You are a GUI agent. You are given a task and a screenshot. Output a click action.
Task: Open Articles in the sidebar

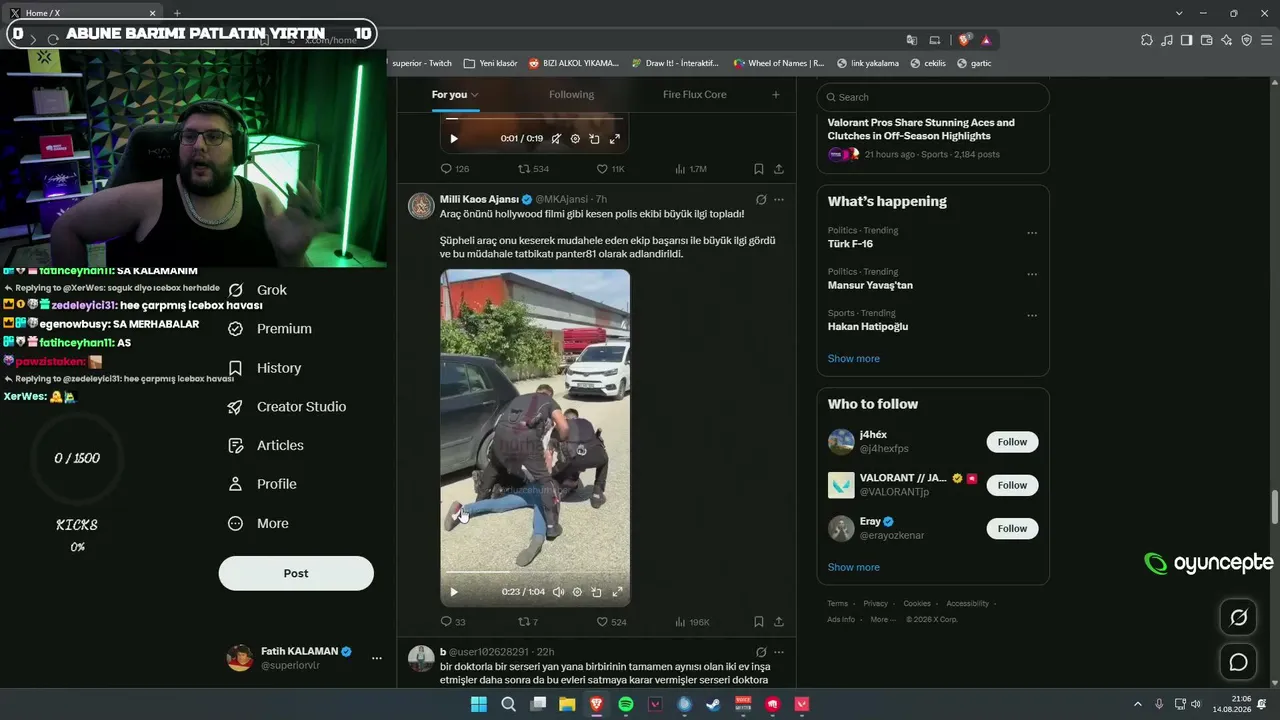[266, 445]
